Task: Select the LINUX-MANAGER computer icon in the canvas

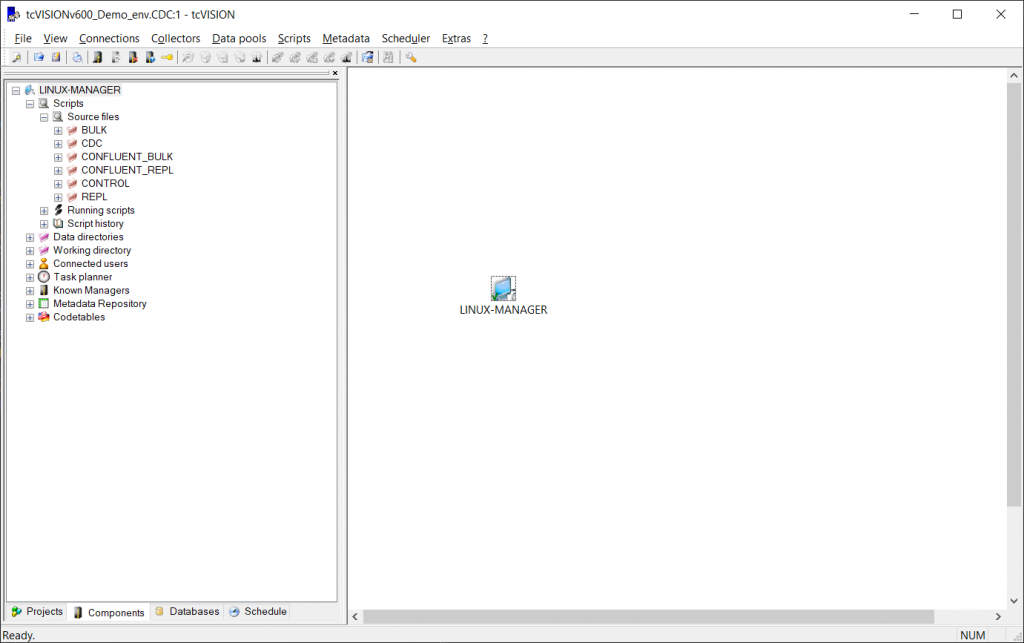Action: pos(503,289)
